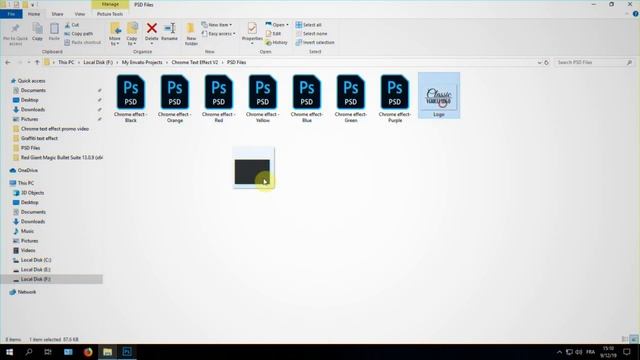Open the New item dropdown
Viewport: 640px width, 360px height.
pos(216,25)
